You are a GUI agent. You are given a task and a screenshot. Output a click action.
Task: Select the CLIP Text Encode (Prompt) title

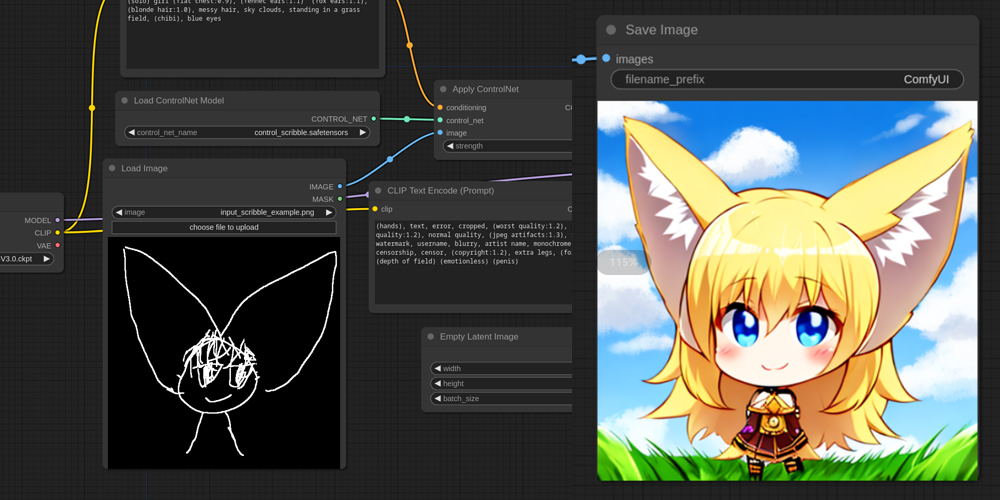pos(441,191)
